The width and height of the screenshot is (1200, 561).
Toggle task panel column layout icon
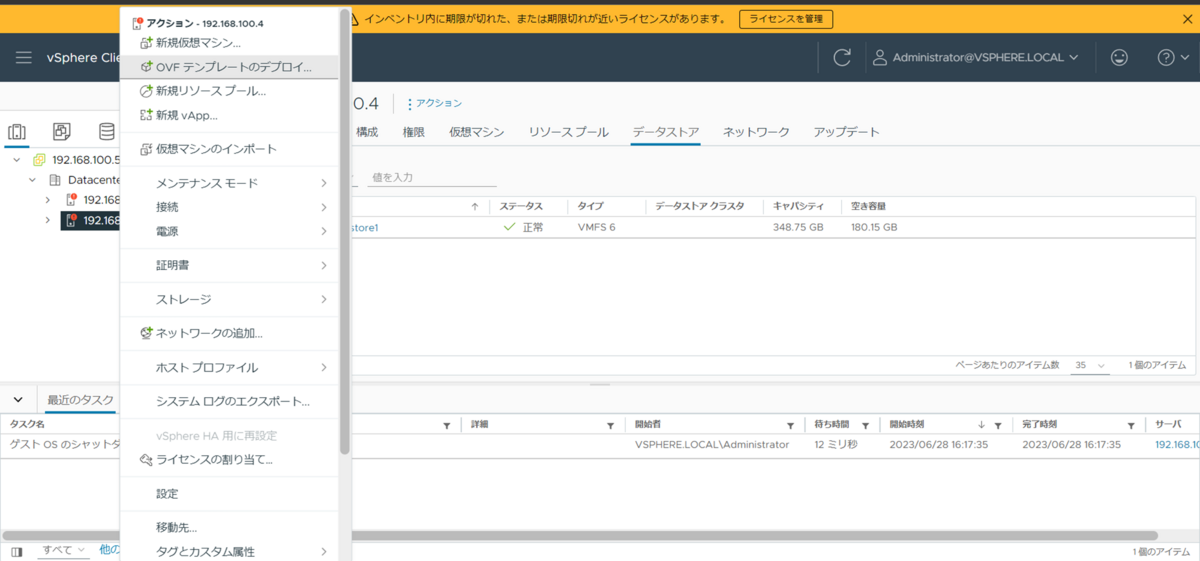[x=16, y=551]
